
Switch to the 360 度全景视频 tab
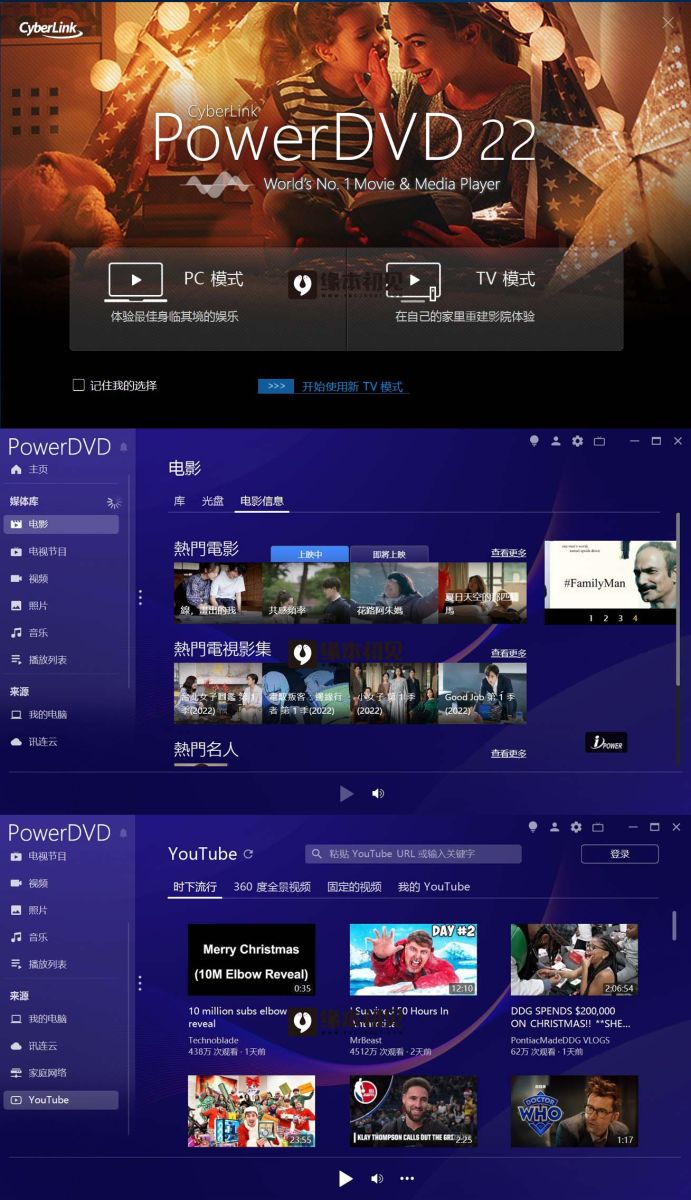tap(272, 886)
